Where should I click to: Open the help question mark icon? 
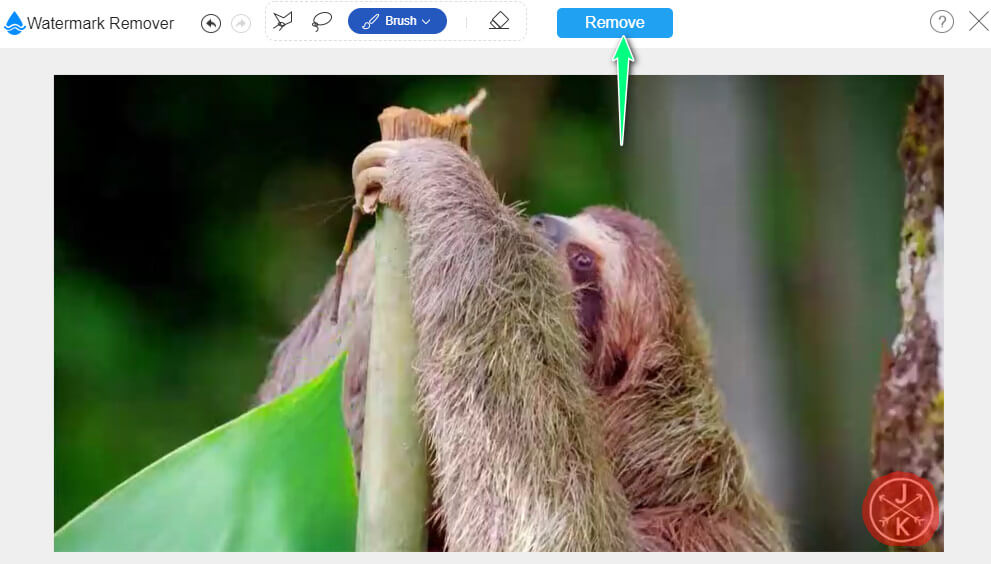point(941,22)
